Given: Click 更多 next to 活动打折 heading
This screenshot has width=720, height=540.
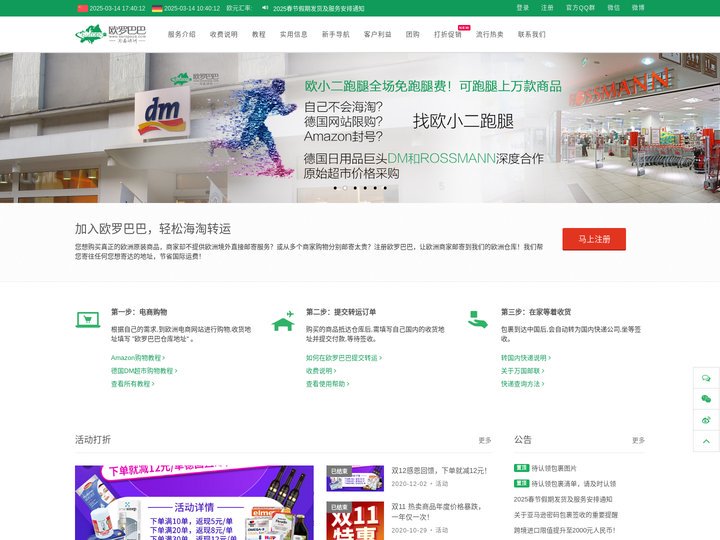Looking at the screenshot, I should click(485, 440).
